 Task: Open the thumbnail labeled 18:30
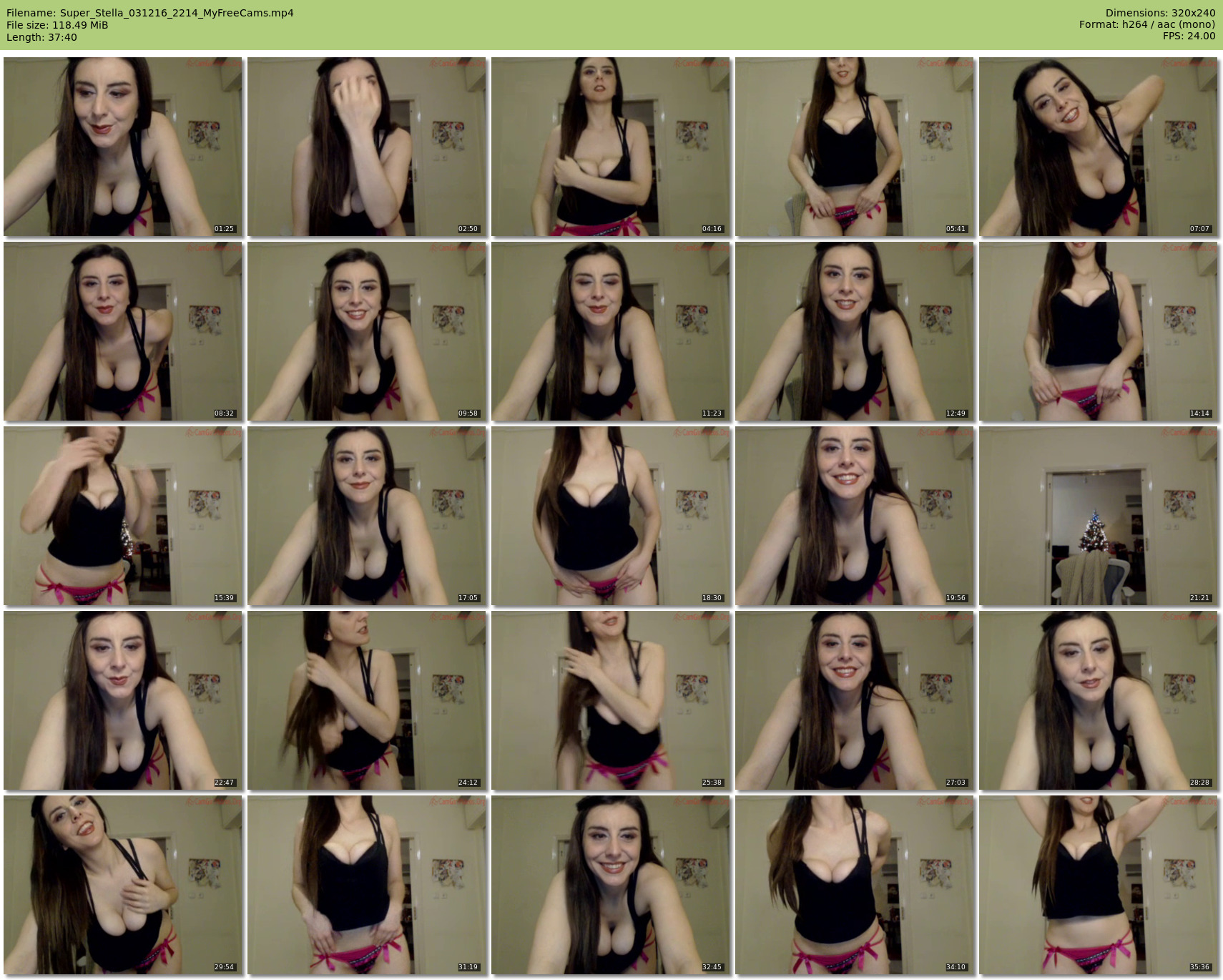[x=611, y=516]
